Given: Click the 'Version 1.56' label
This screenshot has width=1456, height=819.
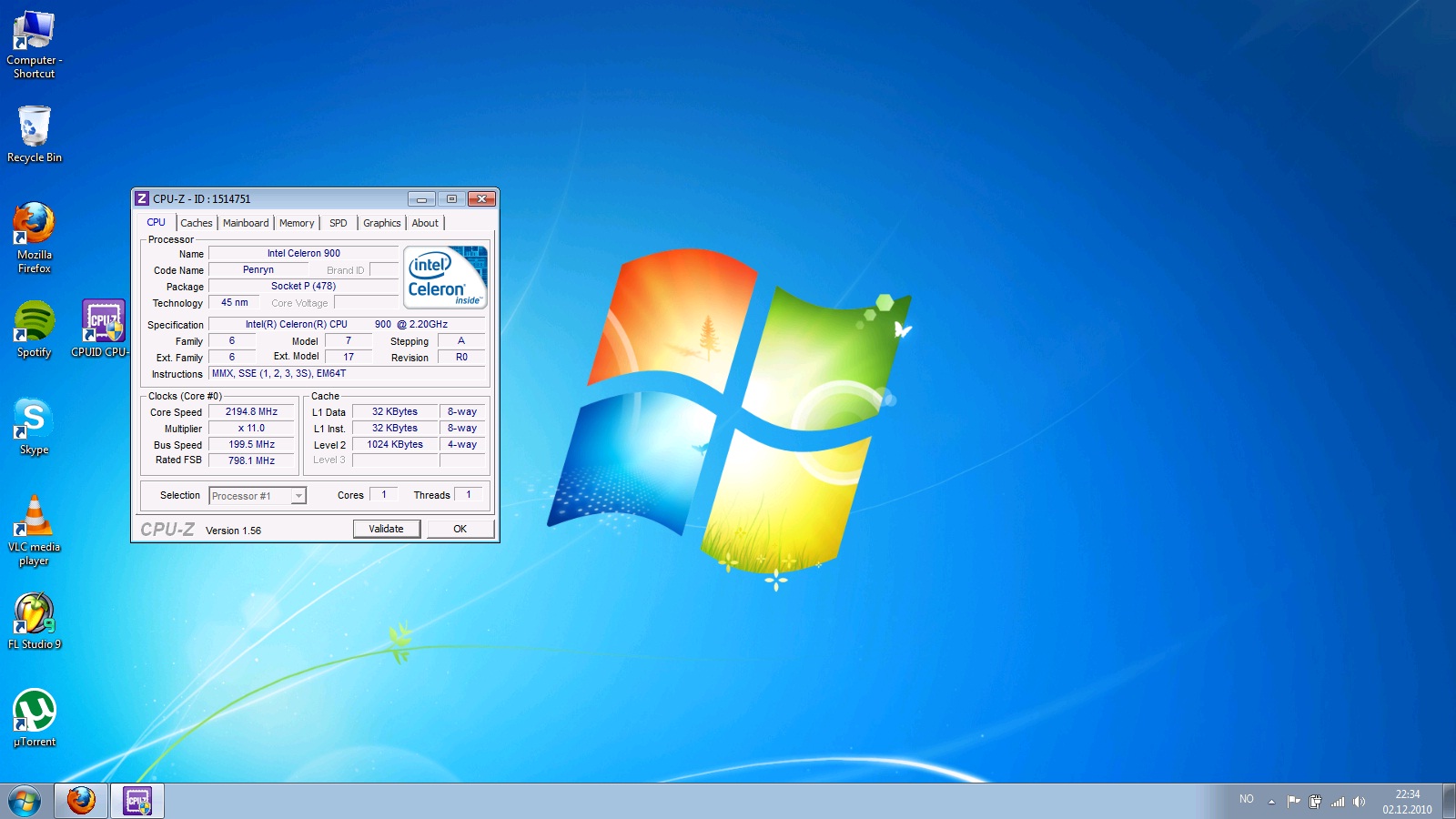Looking at the screenshot, I should coord(233,531).
